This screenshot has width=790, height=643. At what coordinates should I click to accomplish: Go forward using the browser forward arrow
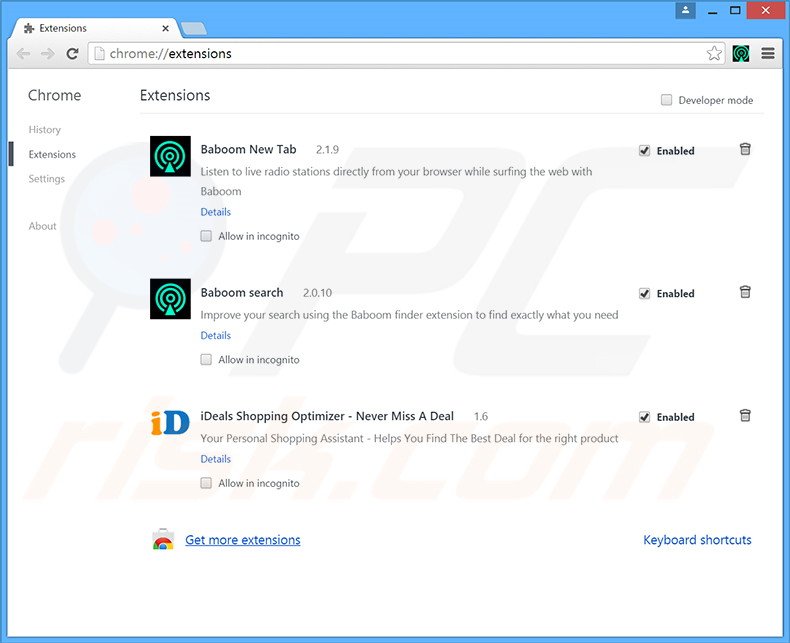pos(47,53)
